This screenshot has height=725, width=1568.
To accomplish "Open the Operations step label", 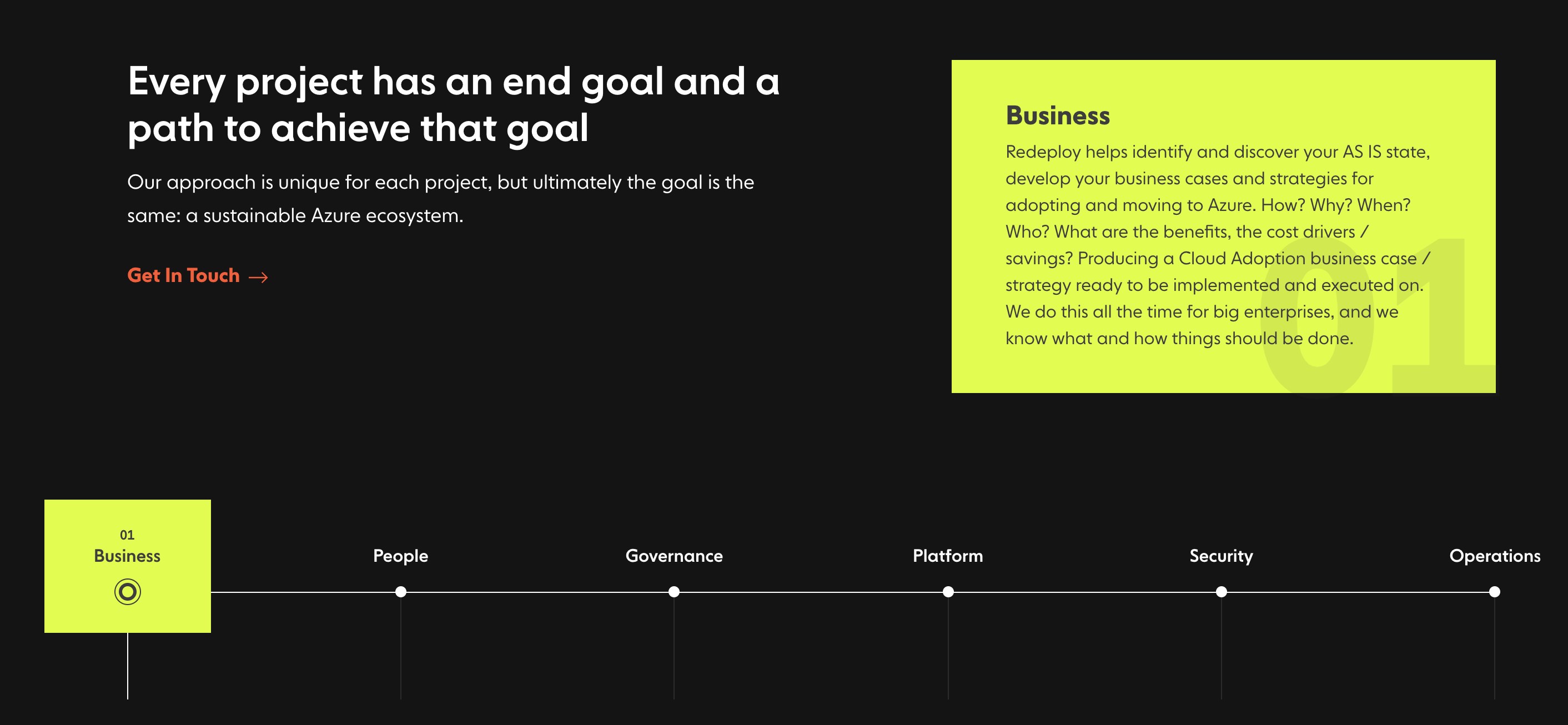I will [x=1494, y=556].
